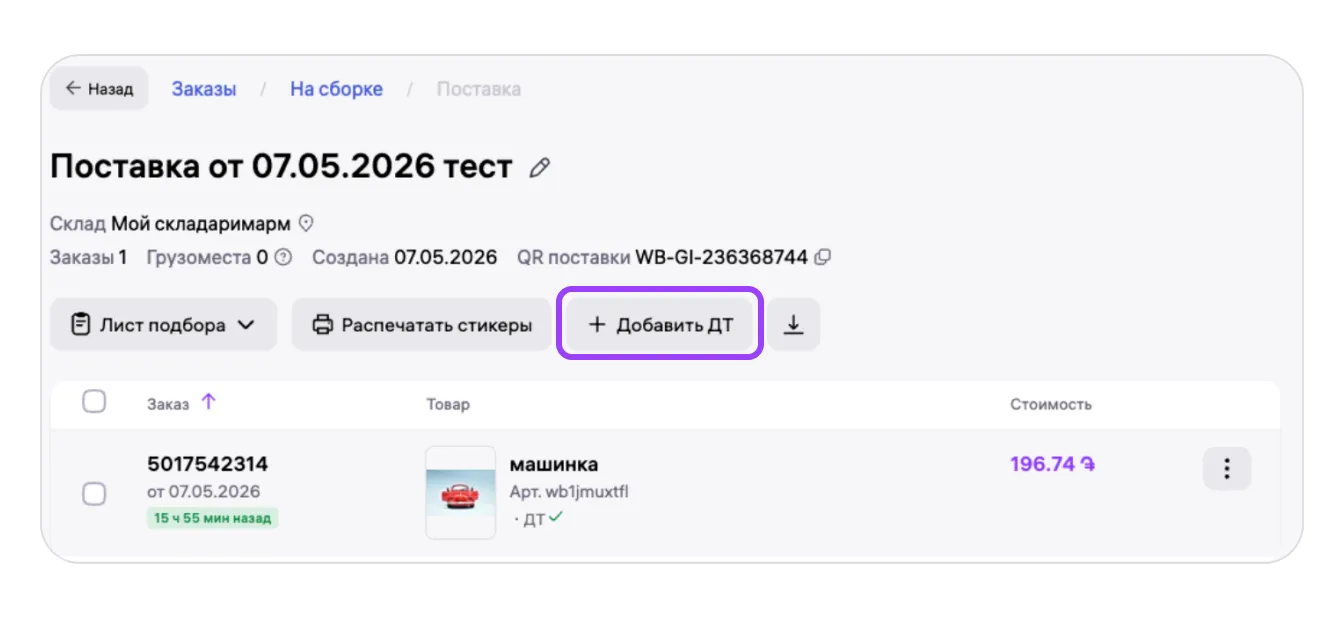Click the download arrow icon button
The width and height of the screenshot is (1344, 618).
[x=794, y=325]
